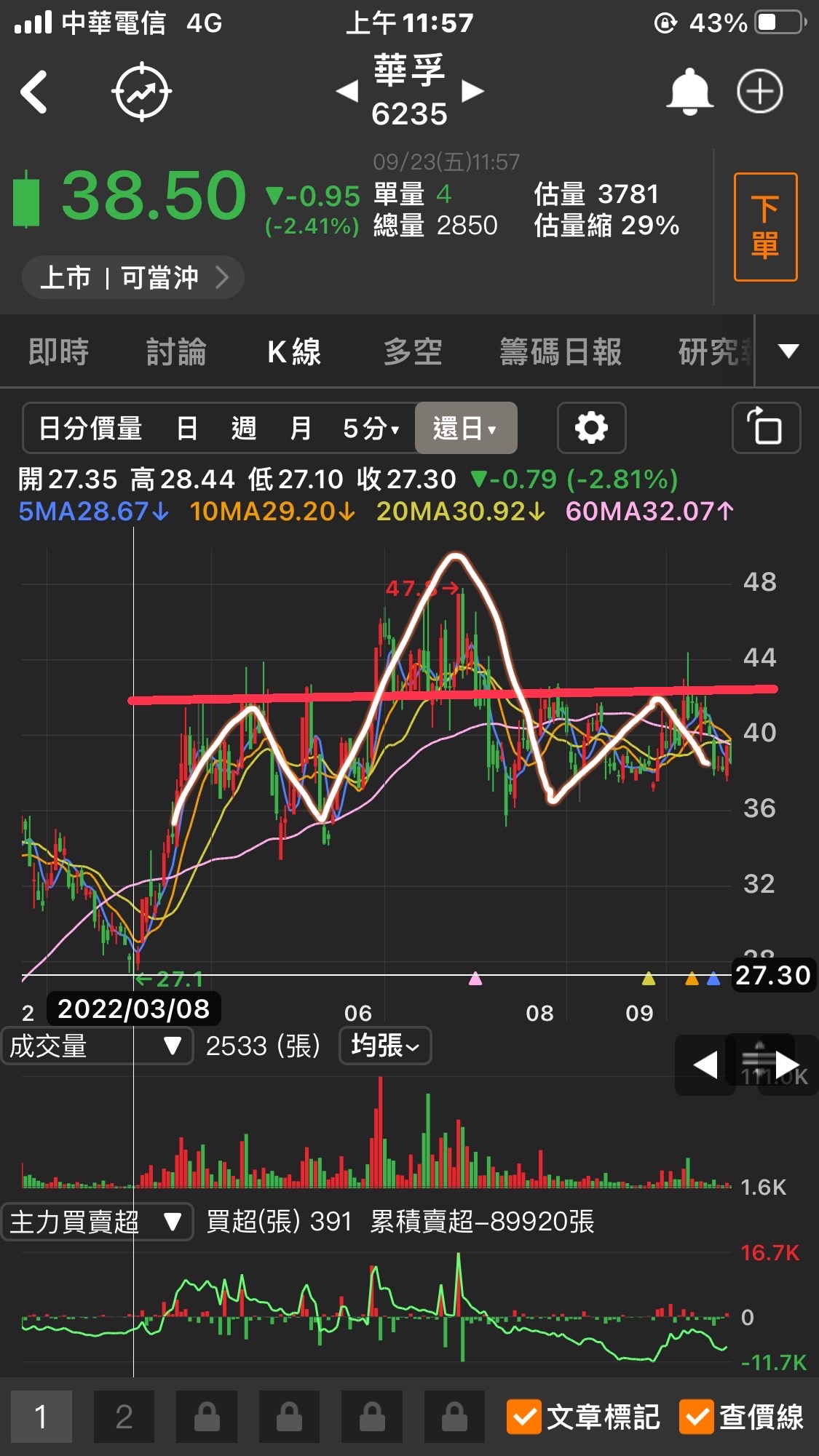Open the 主力買賣超 indicator dropdown
819x1456 pixels.
coord(97,1222)
